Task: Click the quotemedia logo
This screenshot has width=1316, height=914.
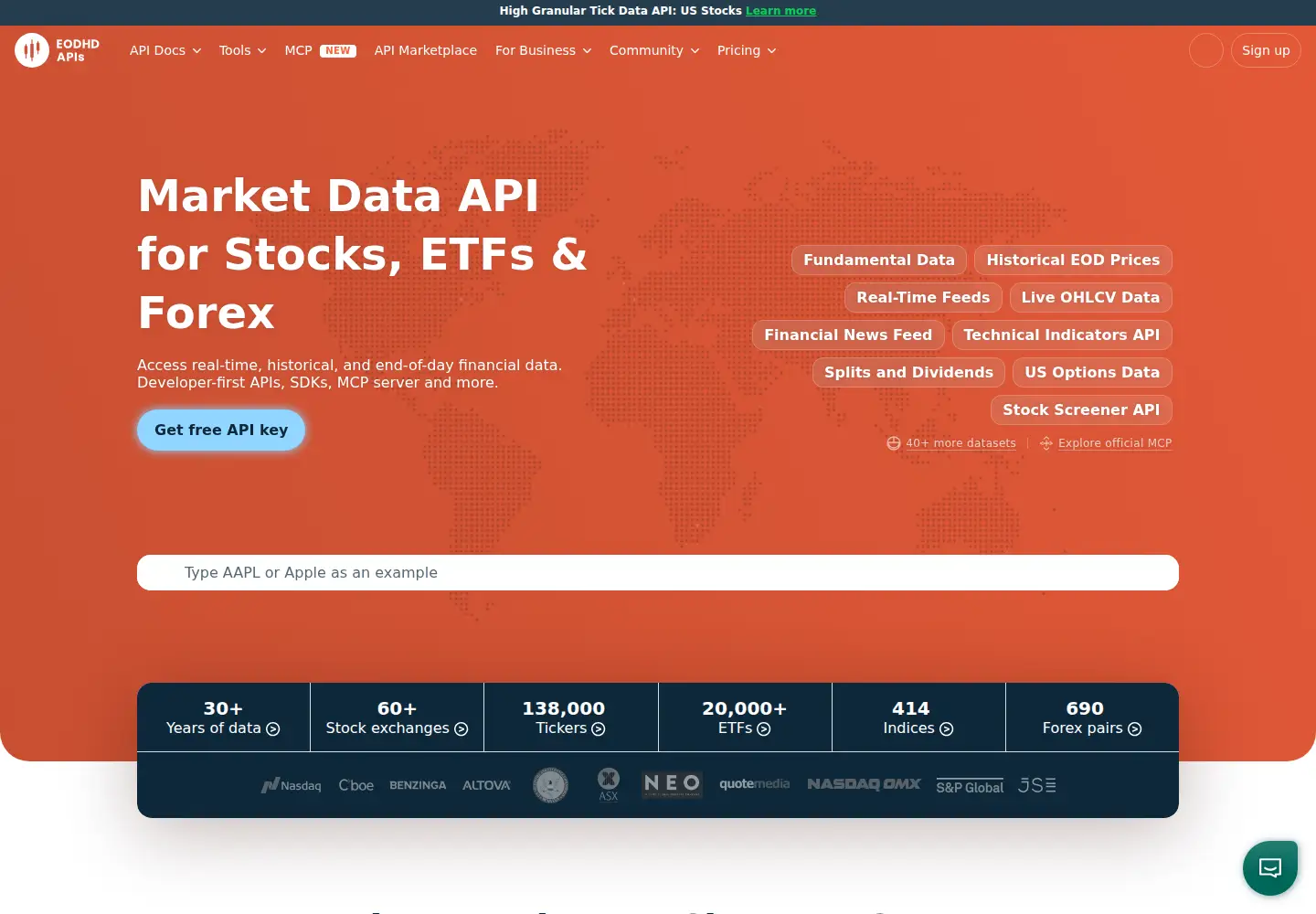Action: pyautogui.click(x=755, y=784)
